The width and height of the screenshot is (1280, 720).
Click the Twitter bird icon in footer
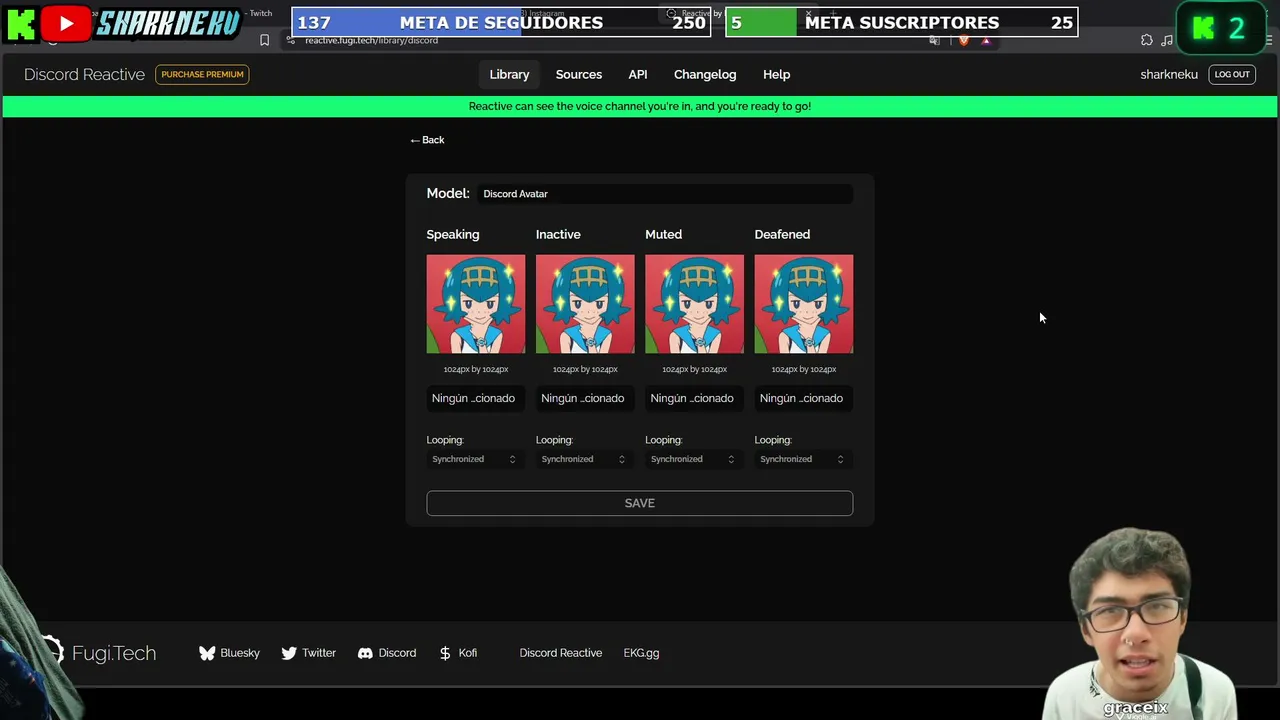click(289, 653)
